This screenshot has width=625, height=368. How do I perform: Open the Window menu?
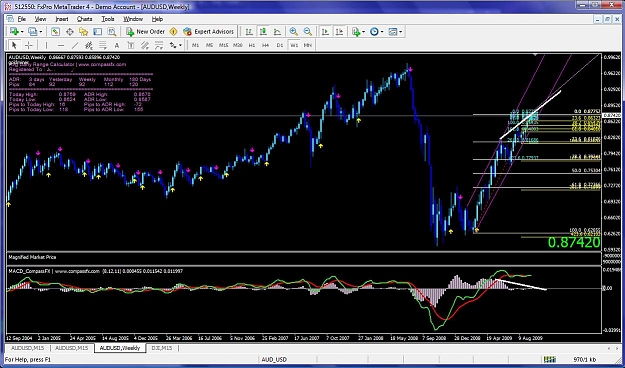pyautogui.click(x=133, y=19)
